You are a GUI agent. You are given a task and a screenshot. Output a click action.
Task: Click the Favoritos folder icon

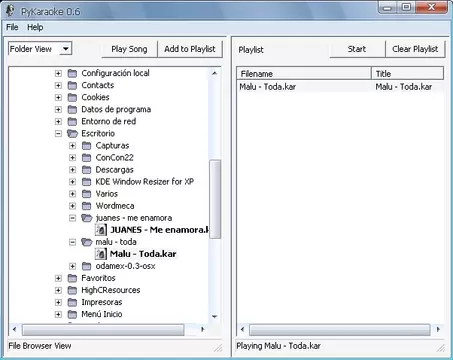click(72, 278)
